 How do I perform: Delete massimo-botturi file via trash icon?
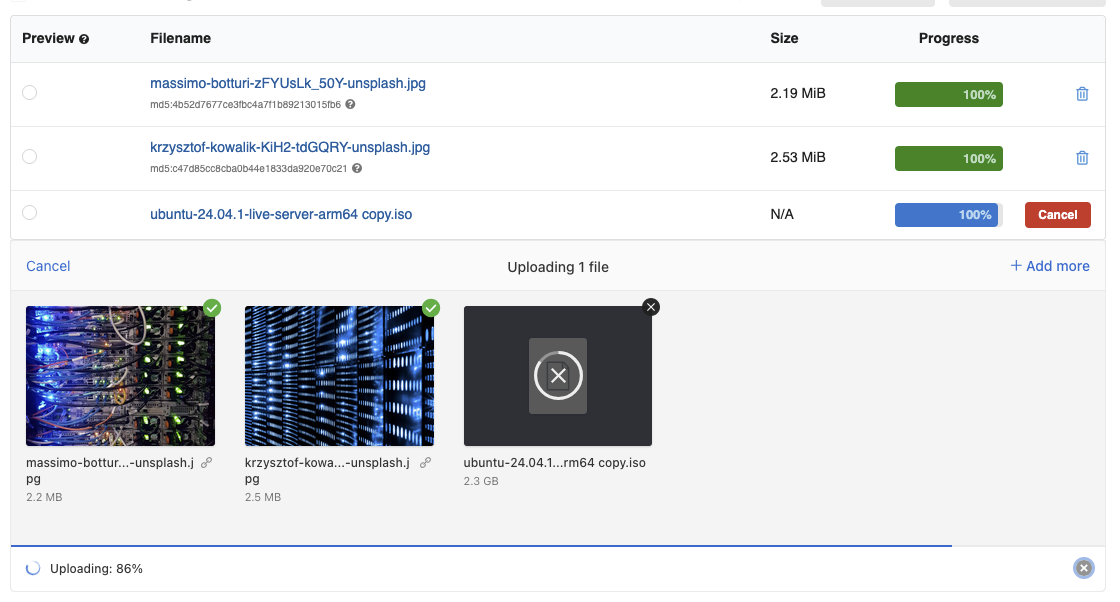click(1082, 93)
